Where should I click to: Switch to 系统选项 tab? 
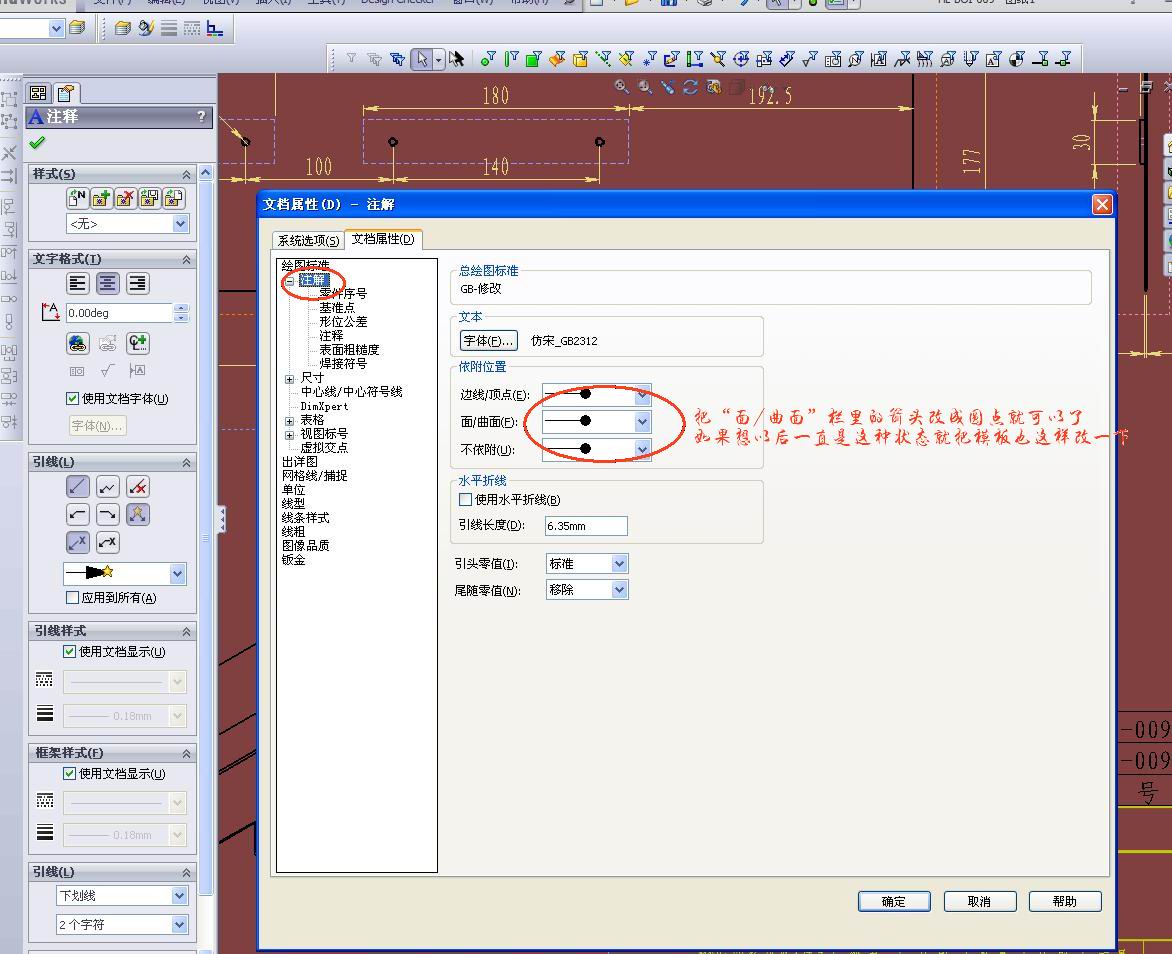click(308, 240)
